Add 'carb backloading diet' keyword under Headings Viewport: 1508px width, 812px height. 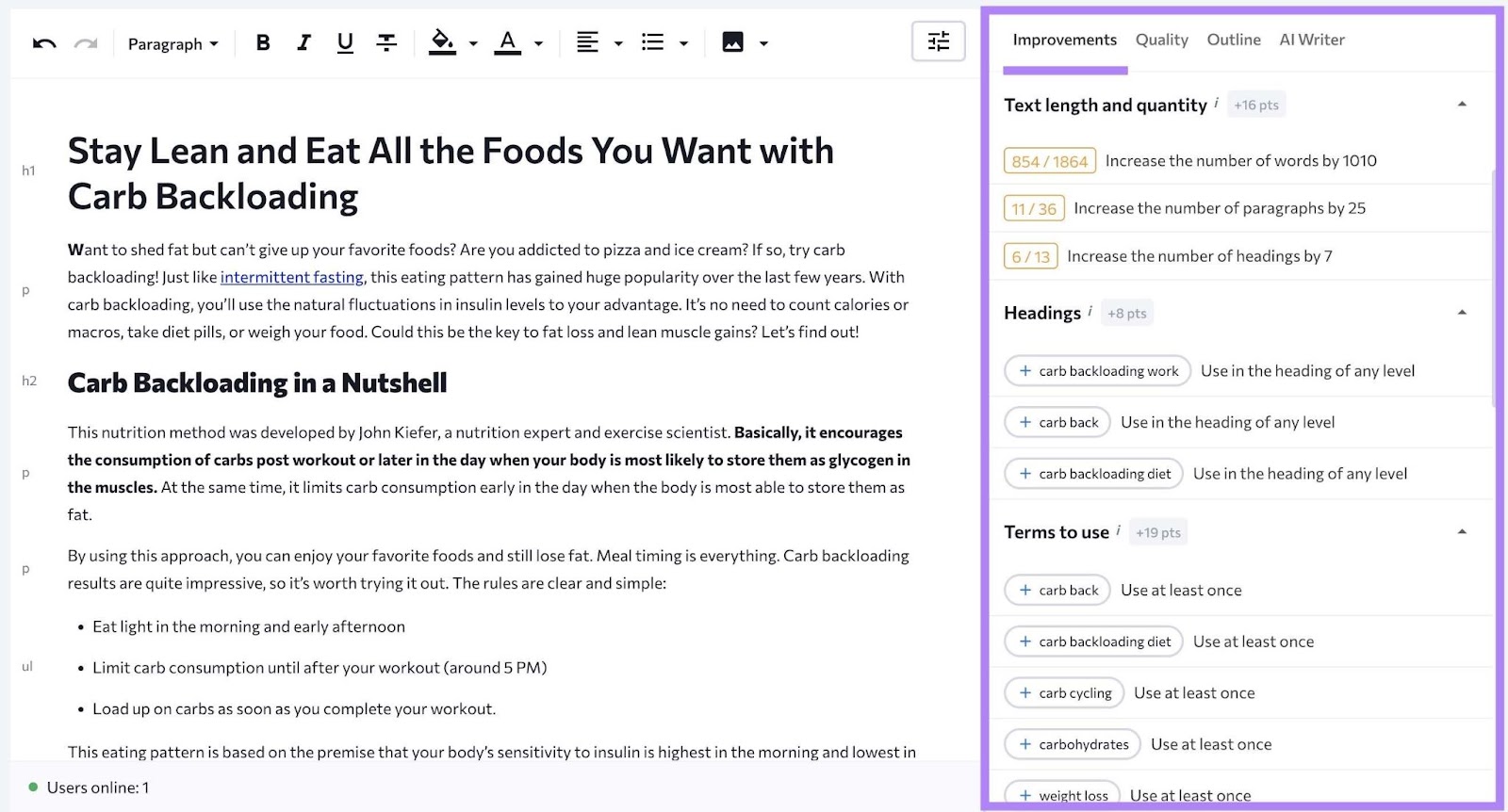coord(1094,474)
